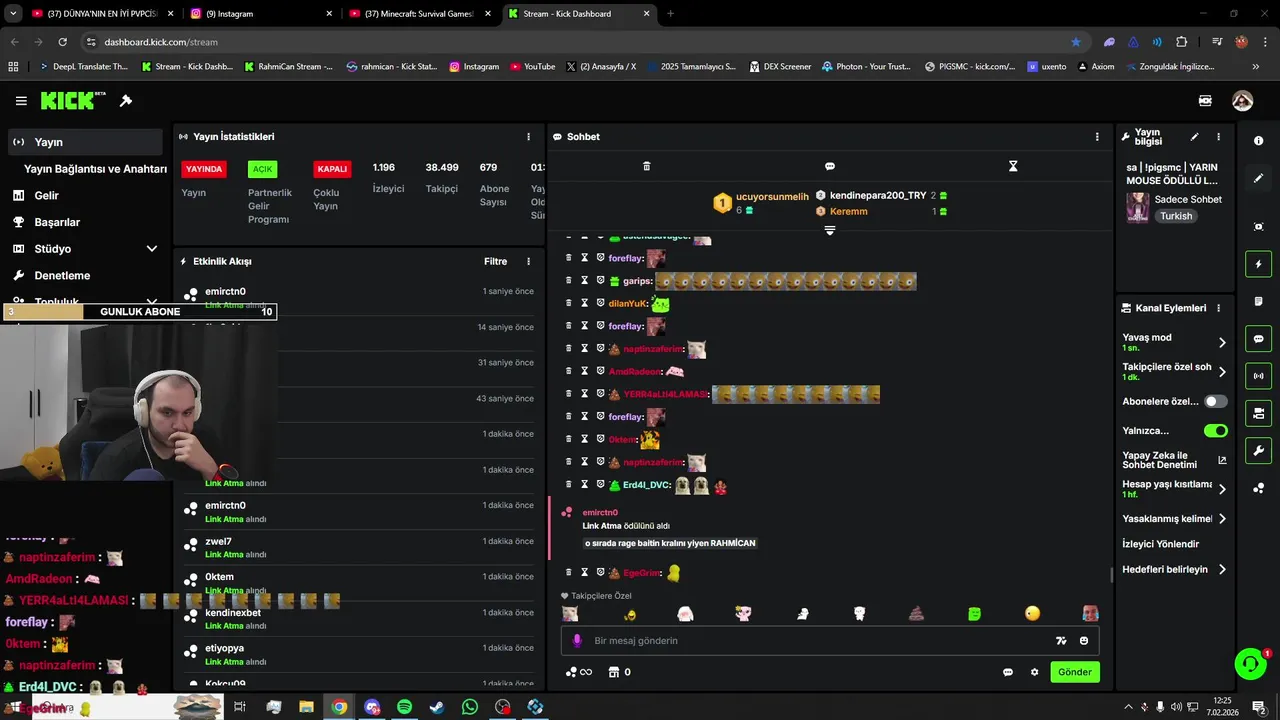Expand Yavaş mod options

pyautogui.click(x=1221, y=343)
